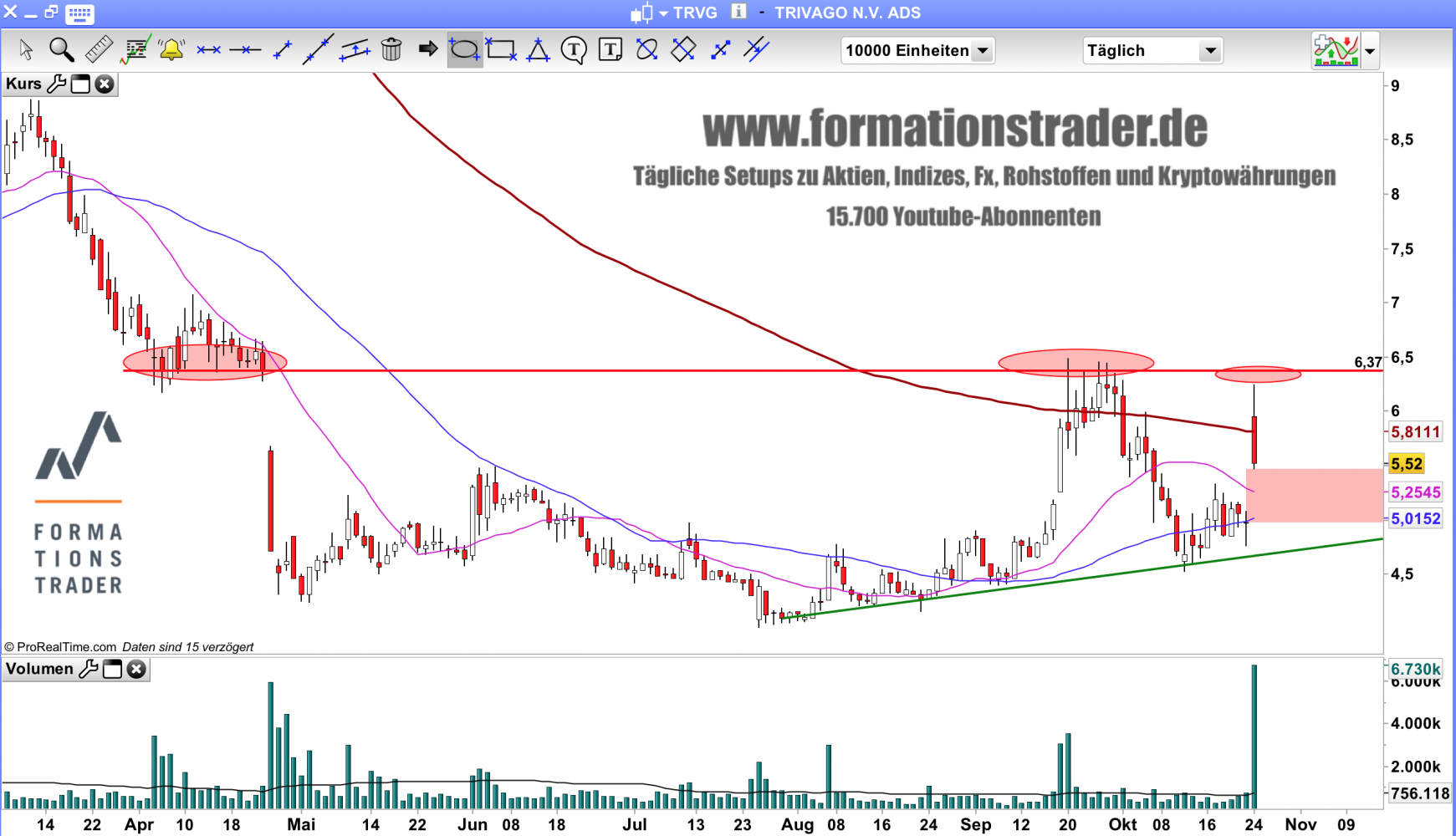Click the trash can delete icon
The image size is (1456, 836).
(x=391, y=50)
